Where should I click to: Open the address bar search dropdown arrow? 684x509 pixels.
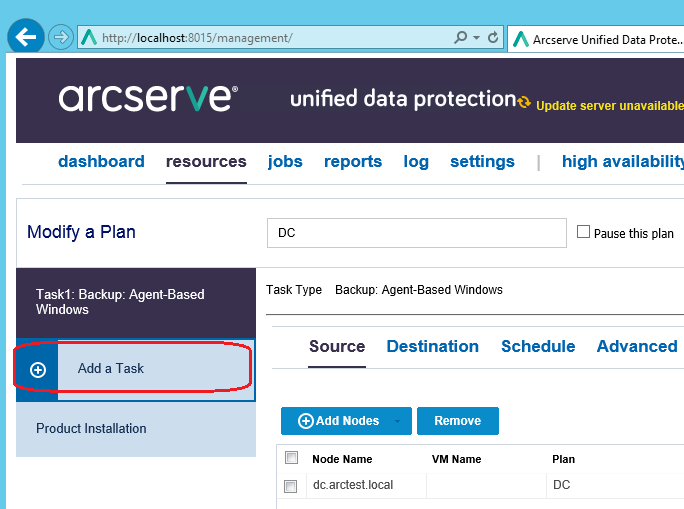tap(476, 38)
